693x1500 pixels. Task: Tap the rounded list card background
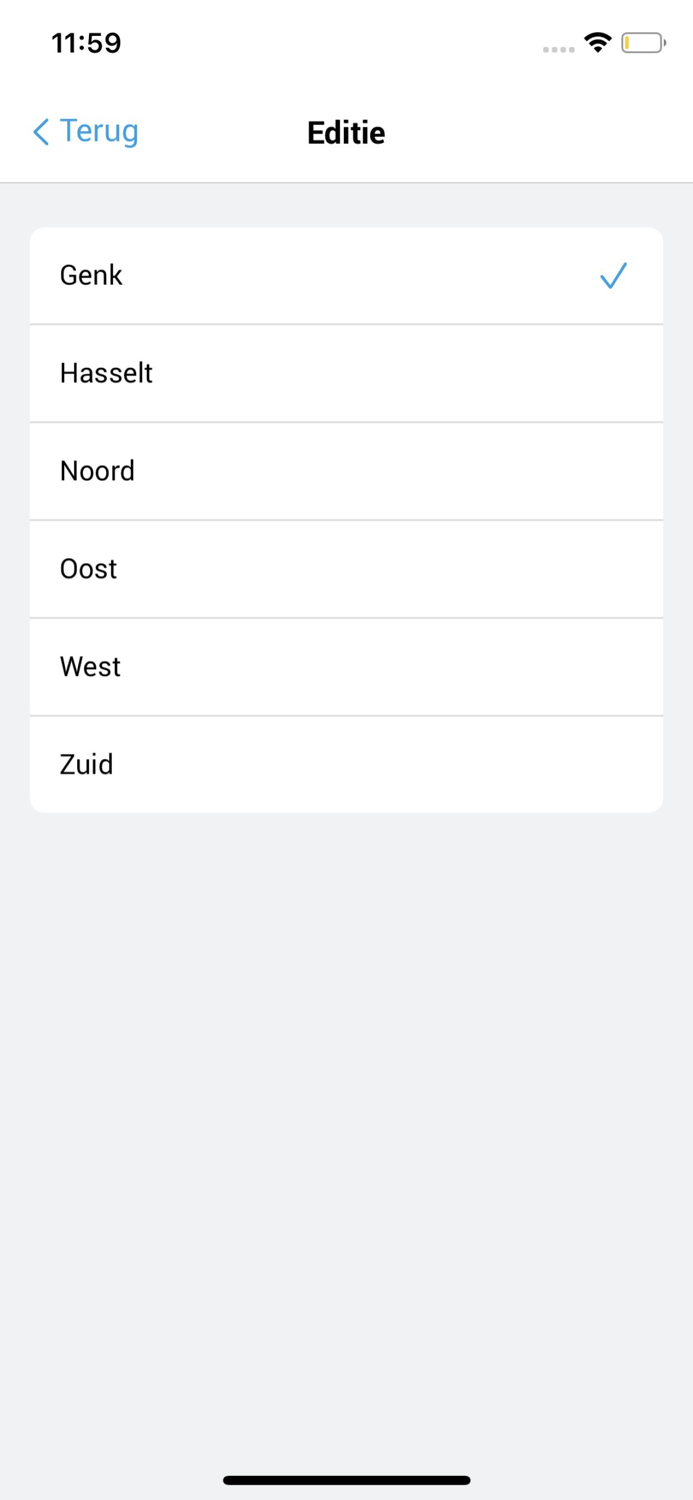(x=346, y=520)
